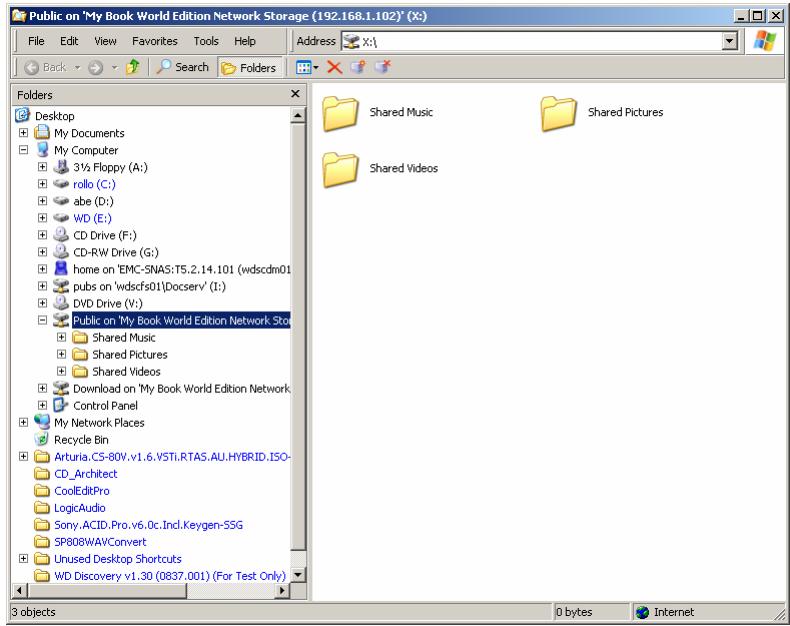Close the Folders pane with the X

(x=295, y=94)
